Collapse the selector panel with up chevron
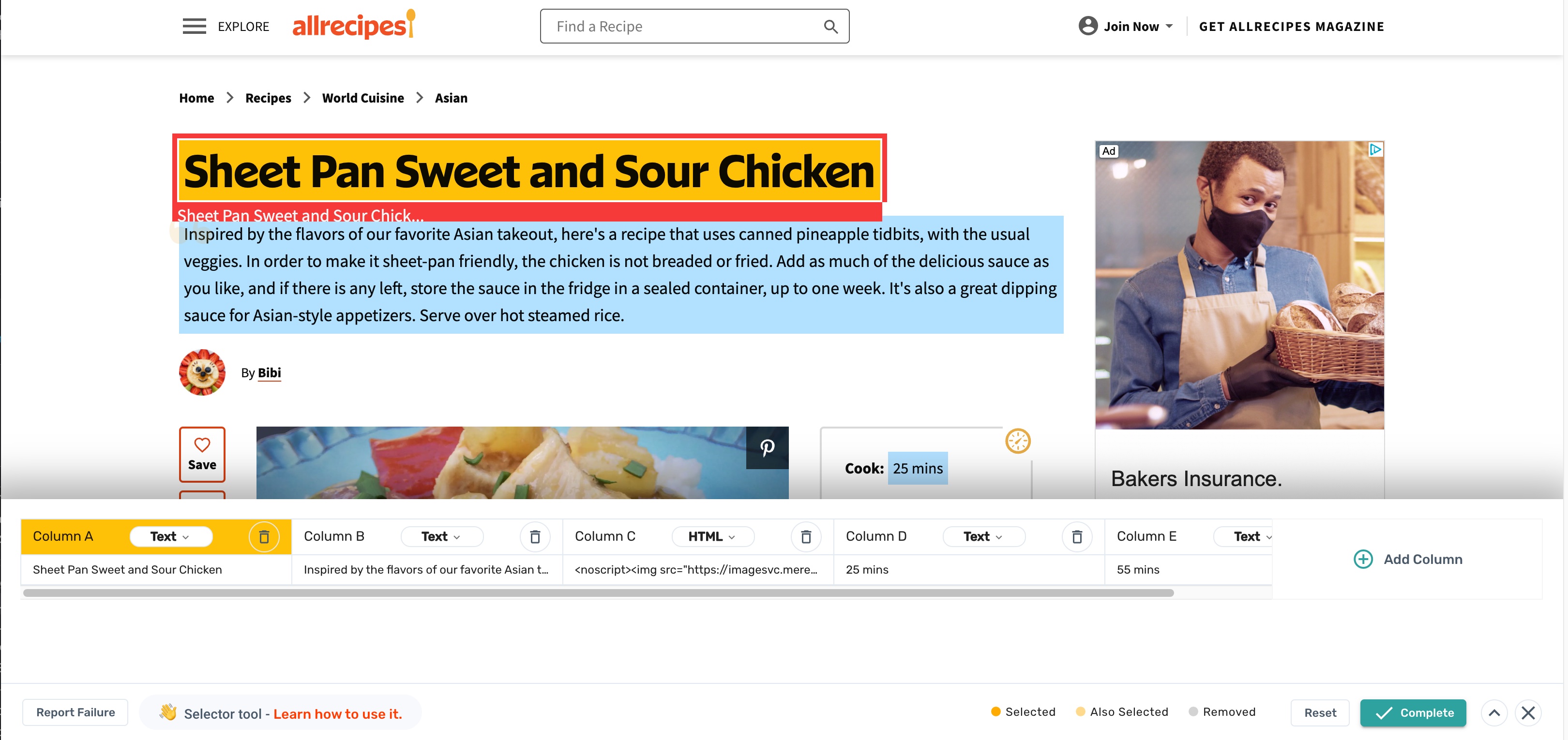Viewport: 1568px width, 740px height. [x=1494, y=712]
